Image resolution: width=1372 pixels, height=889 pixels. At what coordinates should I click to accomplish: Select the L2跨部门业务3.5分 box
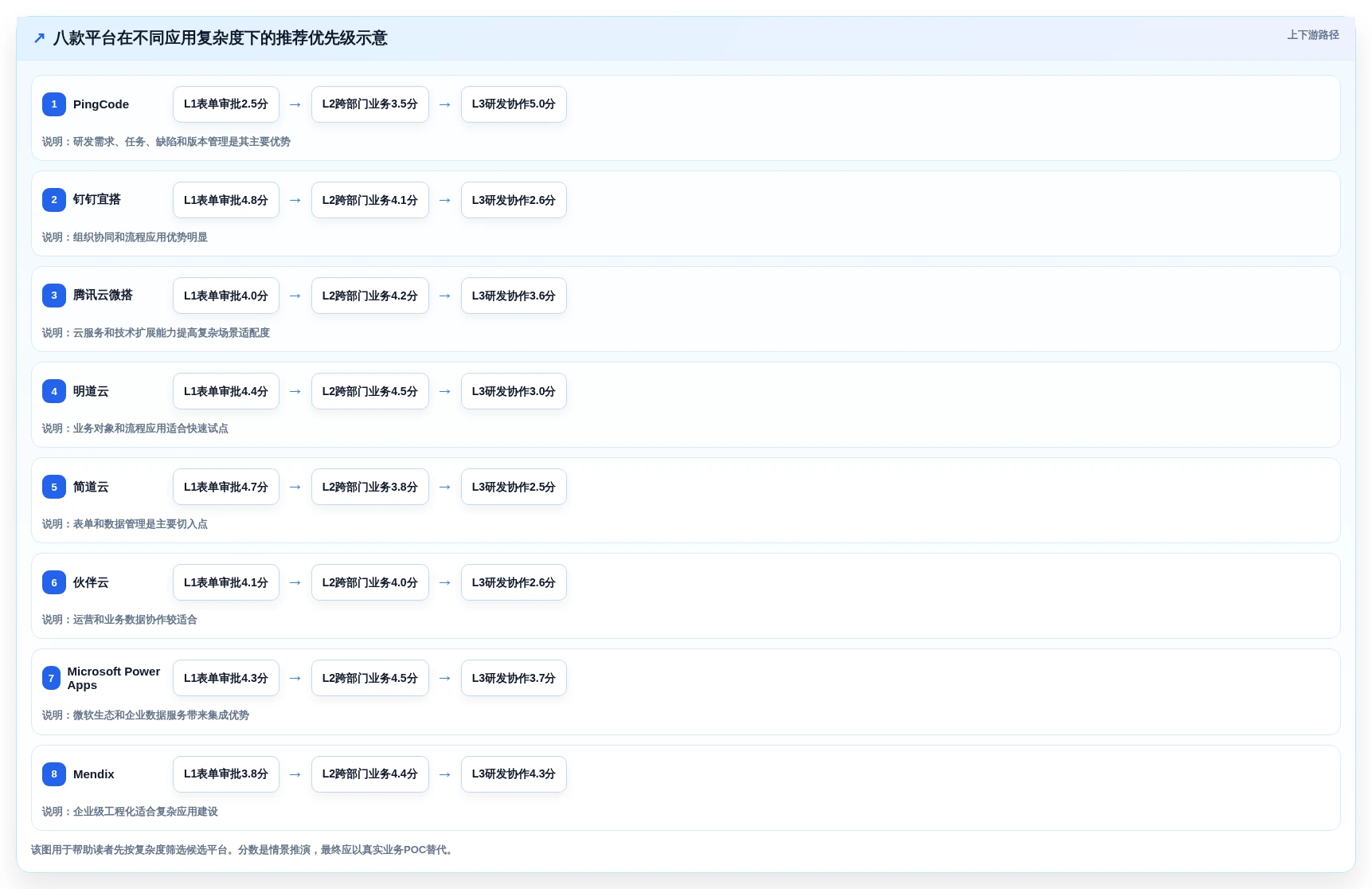tap(370, 104)
